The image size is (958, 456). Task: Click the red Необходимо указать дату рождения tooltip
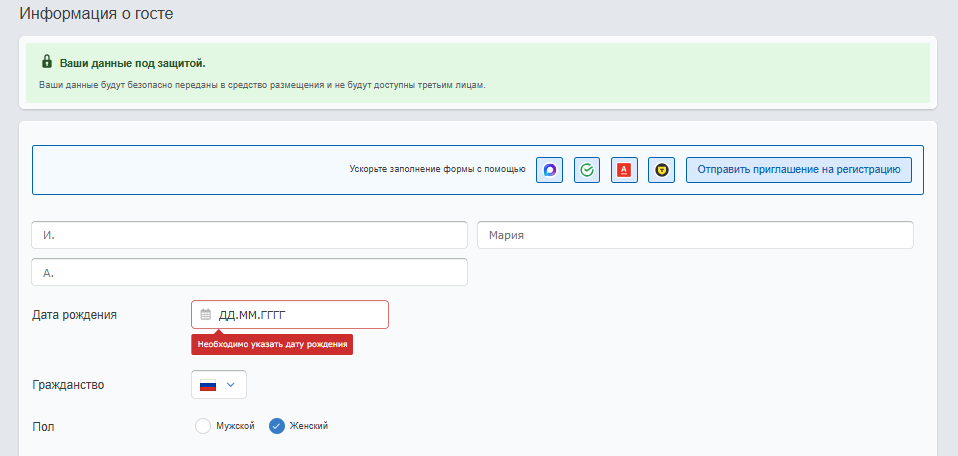coord(272,345)
